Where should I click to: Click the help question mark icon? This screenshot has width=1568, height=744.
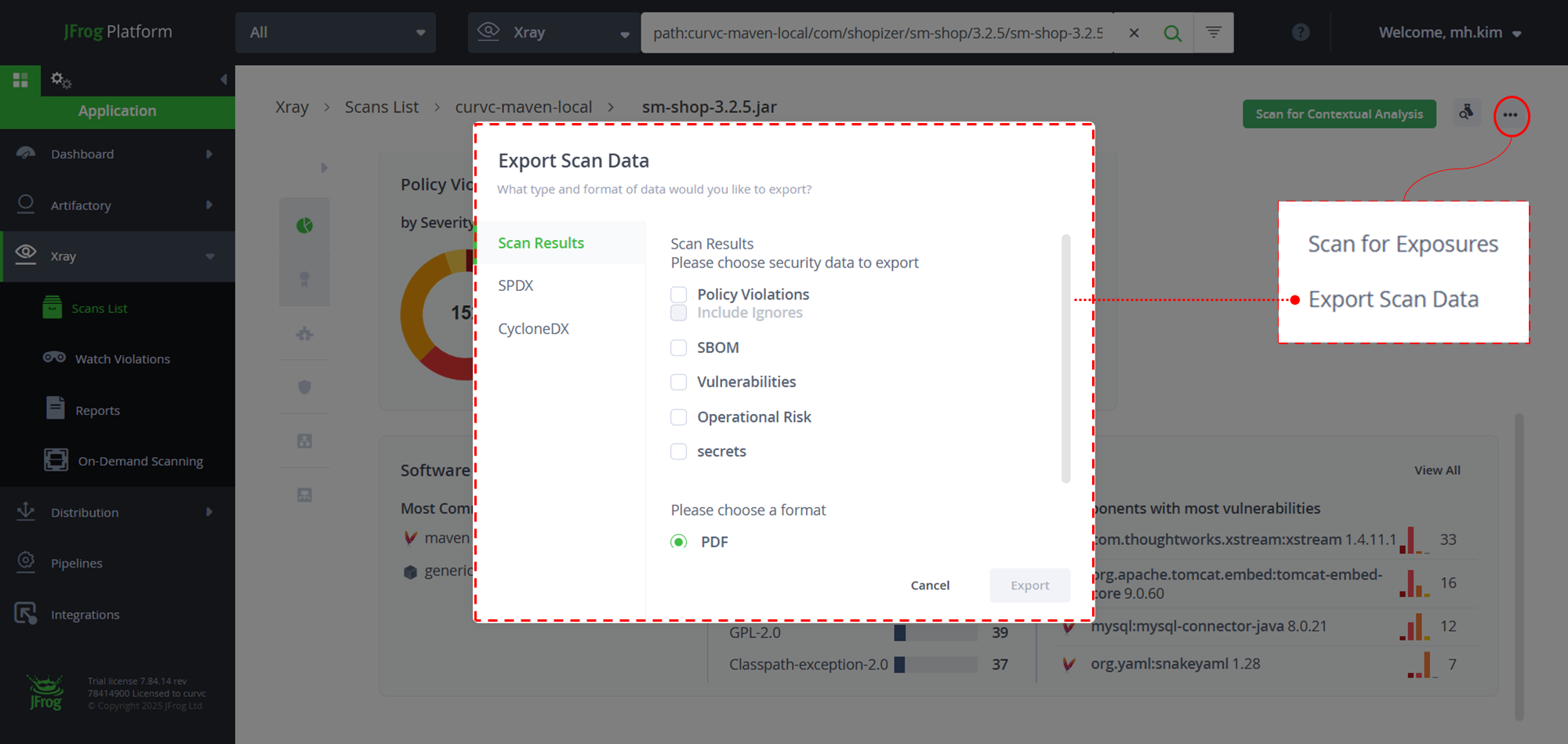pyautogui.click(x=1301, y=32)
